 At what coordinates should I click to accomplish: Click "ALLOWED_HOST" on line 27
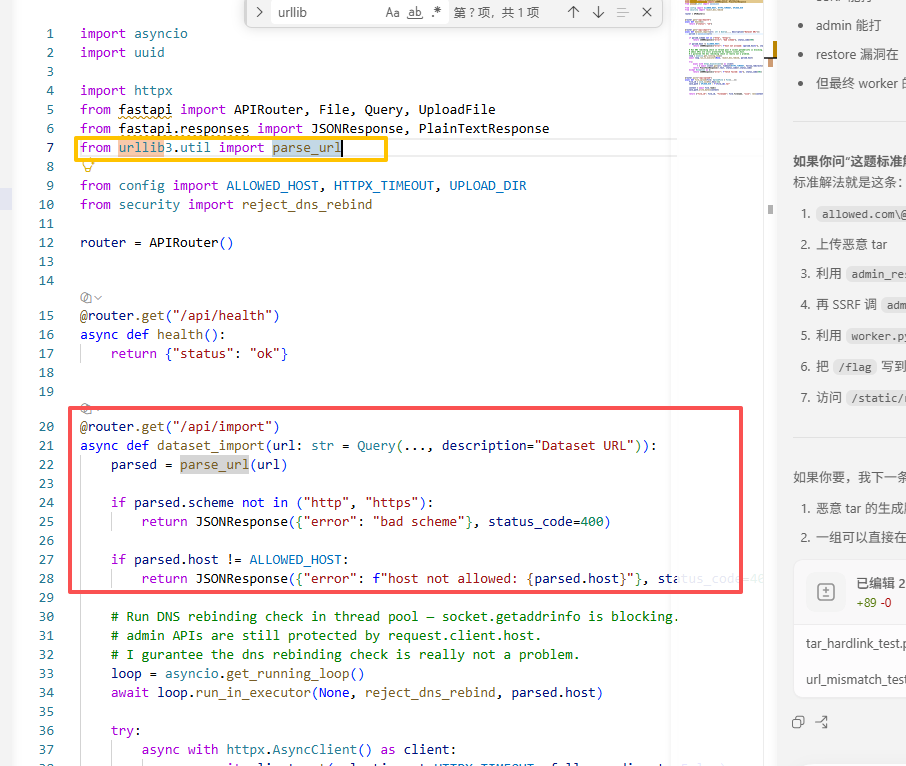pos(295,559)
